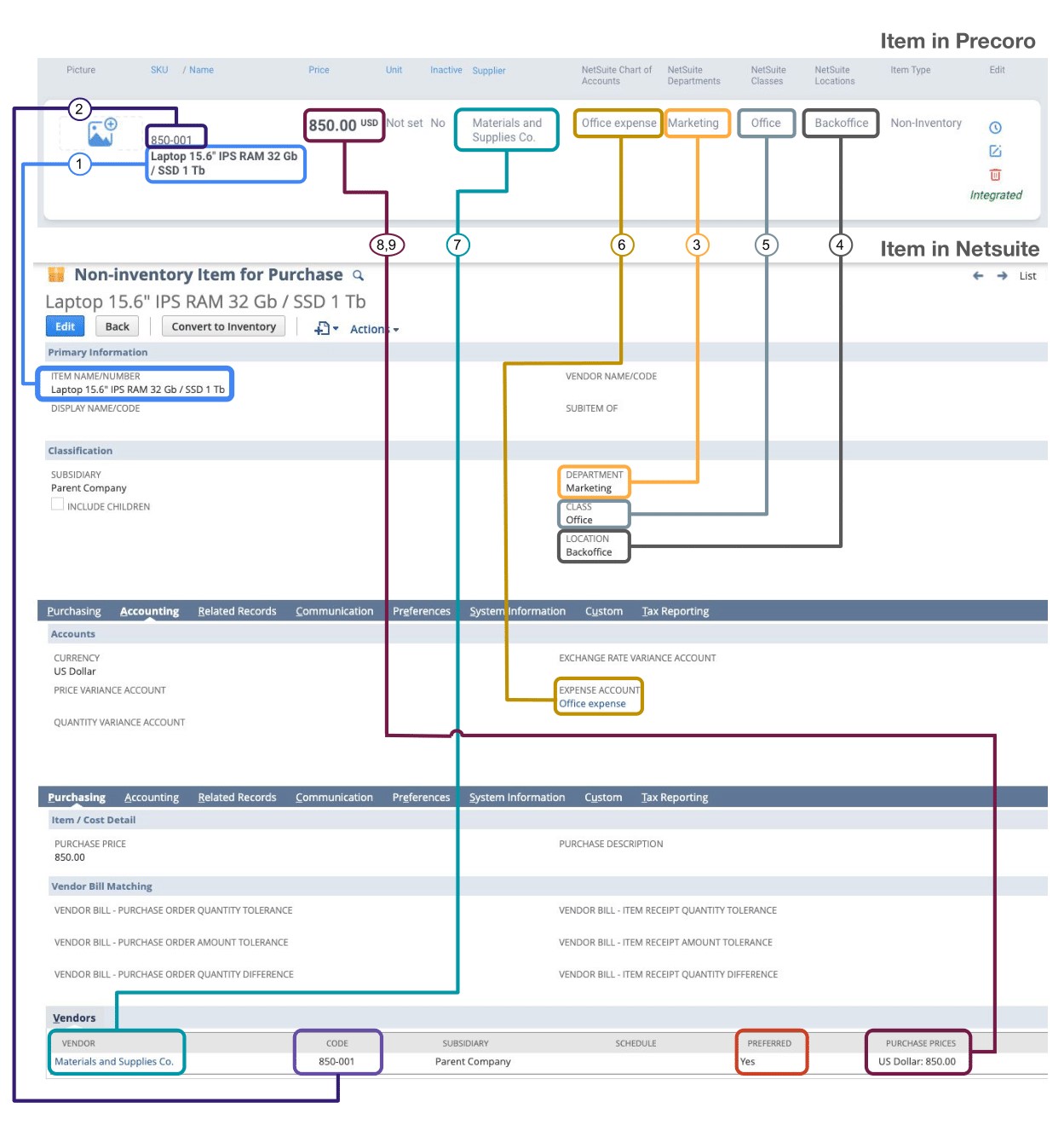Click the Convert to Inventory button
Screen dimensions: 1064x1125
coord(223,326)
